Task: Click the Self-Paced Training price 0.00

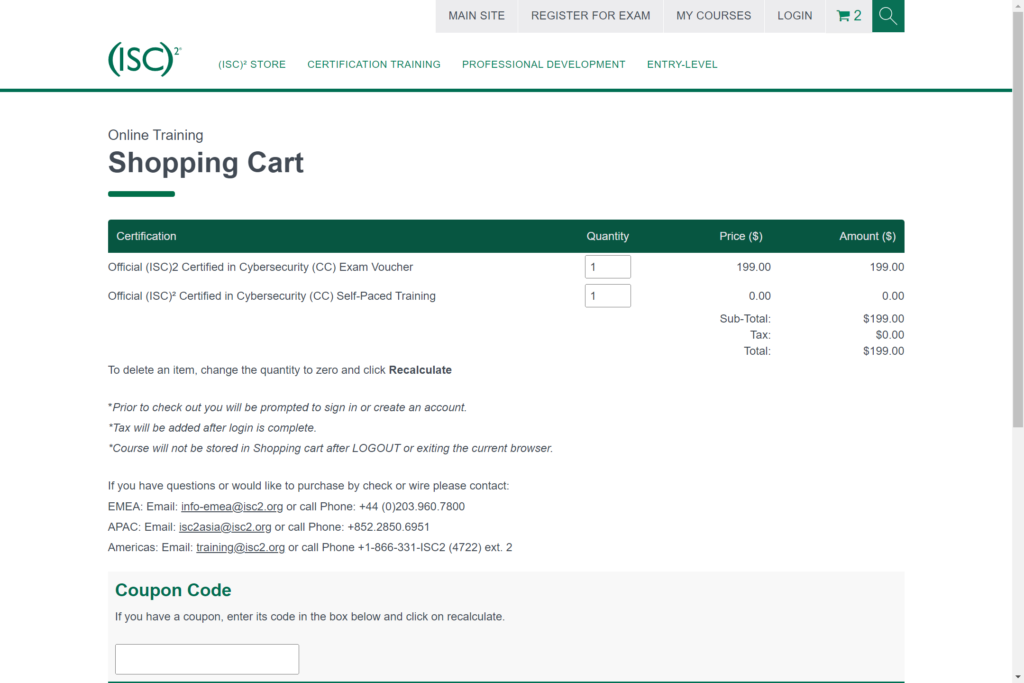Action: pyautogui.click(x=760, y=296)
